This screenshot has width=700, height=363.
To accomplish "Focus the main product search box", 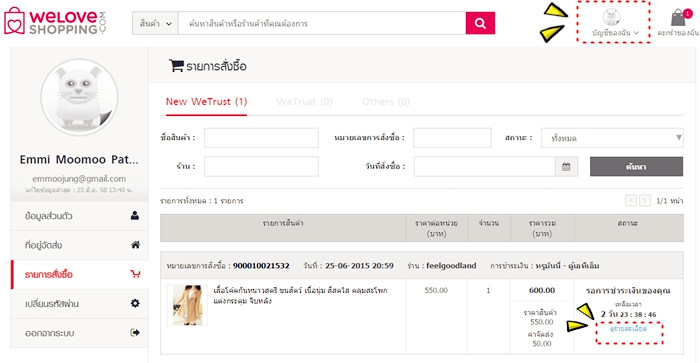I will click(322, 23).
